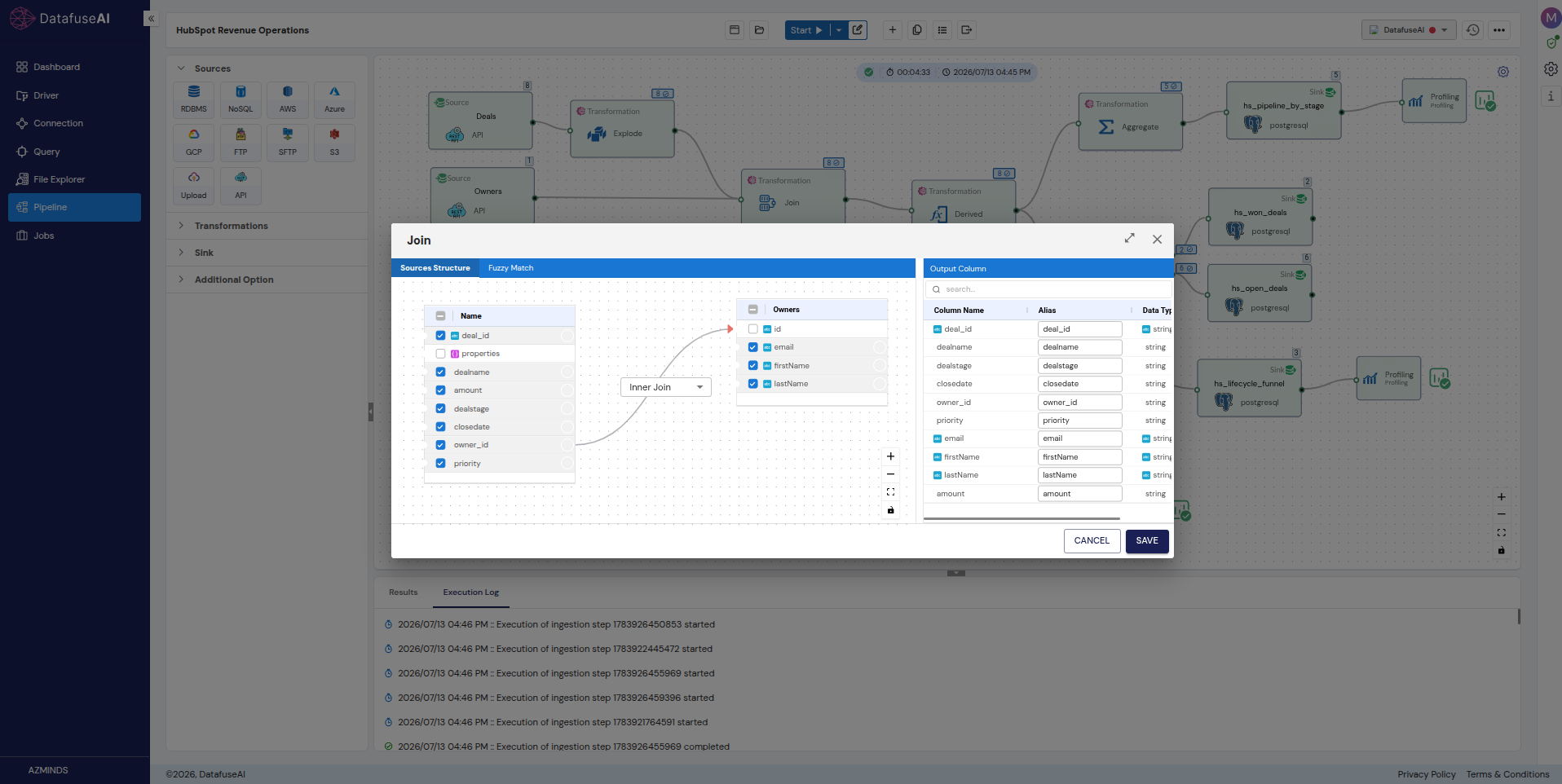
Task: Uncheck the amount checkbox in Name table
Action: (x=440, y=390)
